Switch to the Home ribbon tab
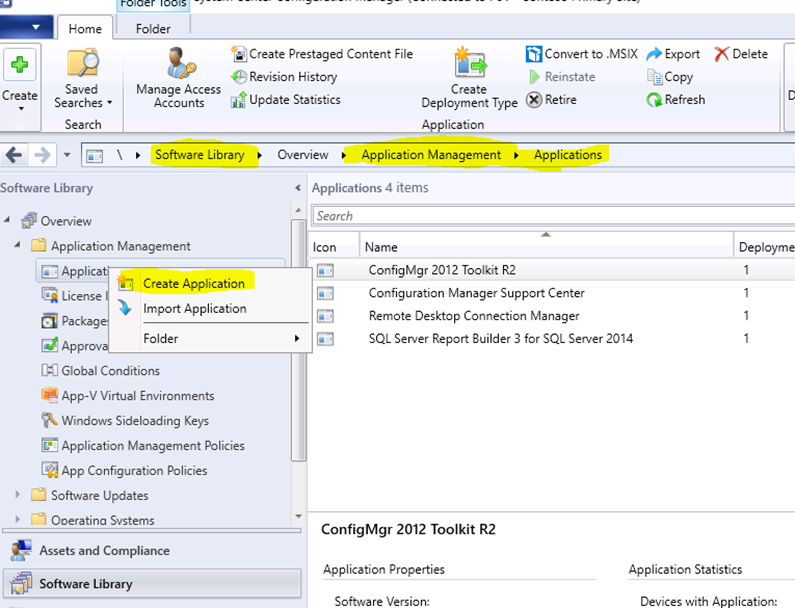795x608 pixels. pos(85,29)
